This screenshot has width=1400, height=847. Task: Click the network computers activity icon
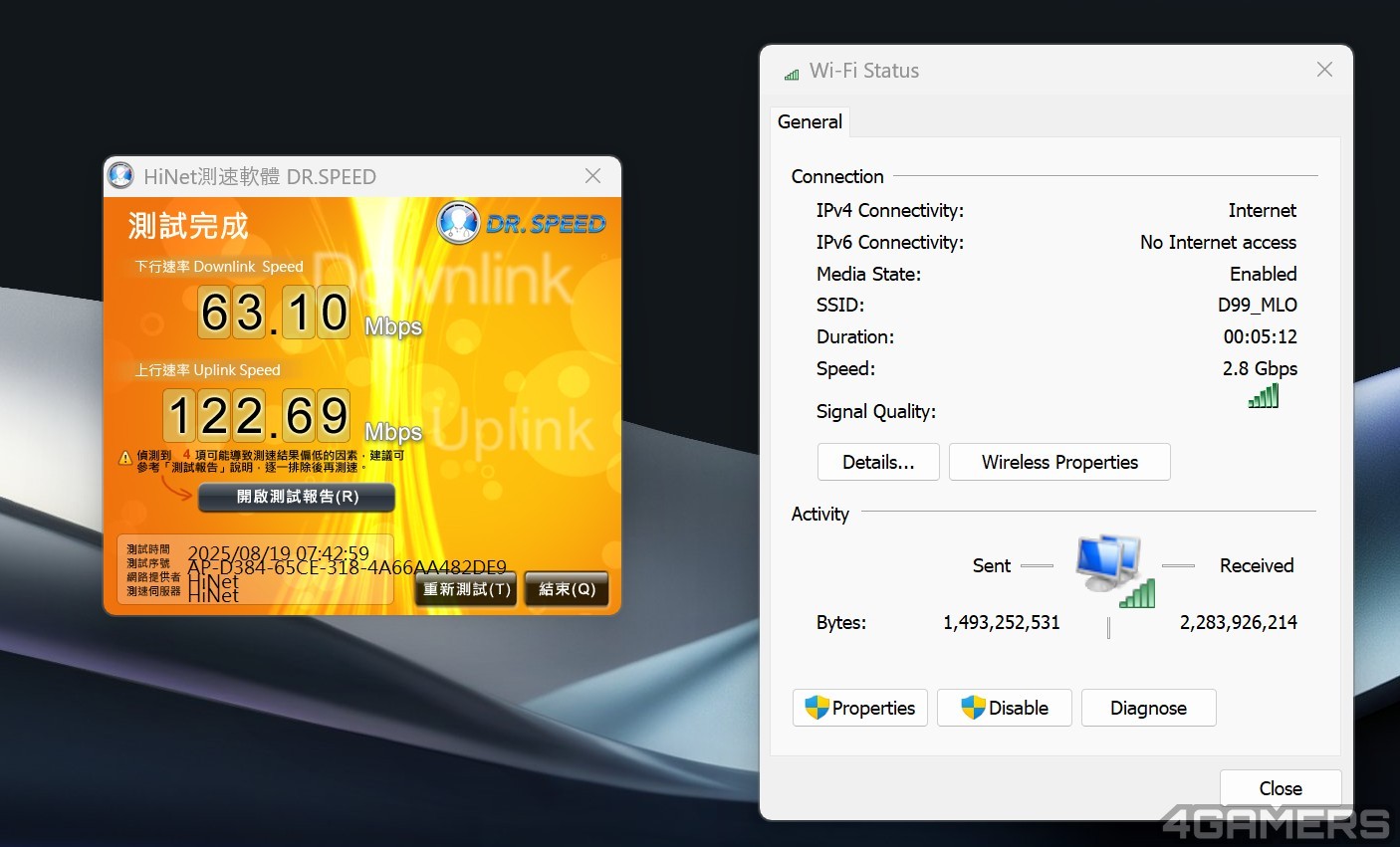click(x=1113, y=570)
